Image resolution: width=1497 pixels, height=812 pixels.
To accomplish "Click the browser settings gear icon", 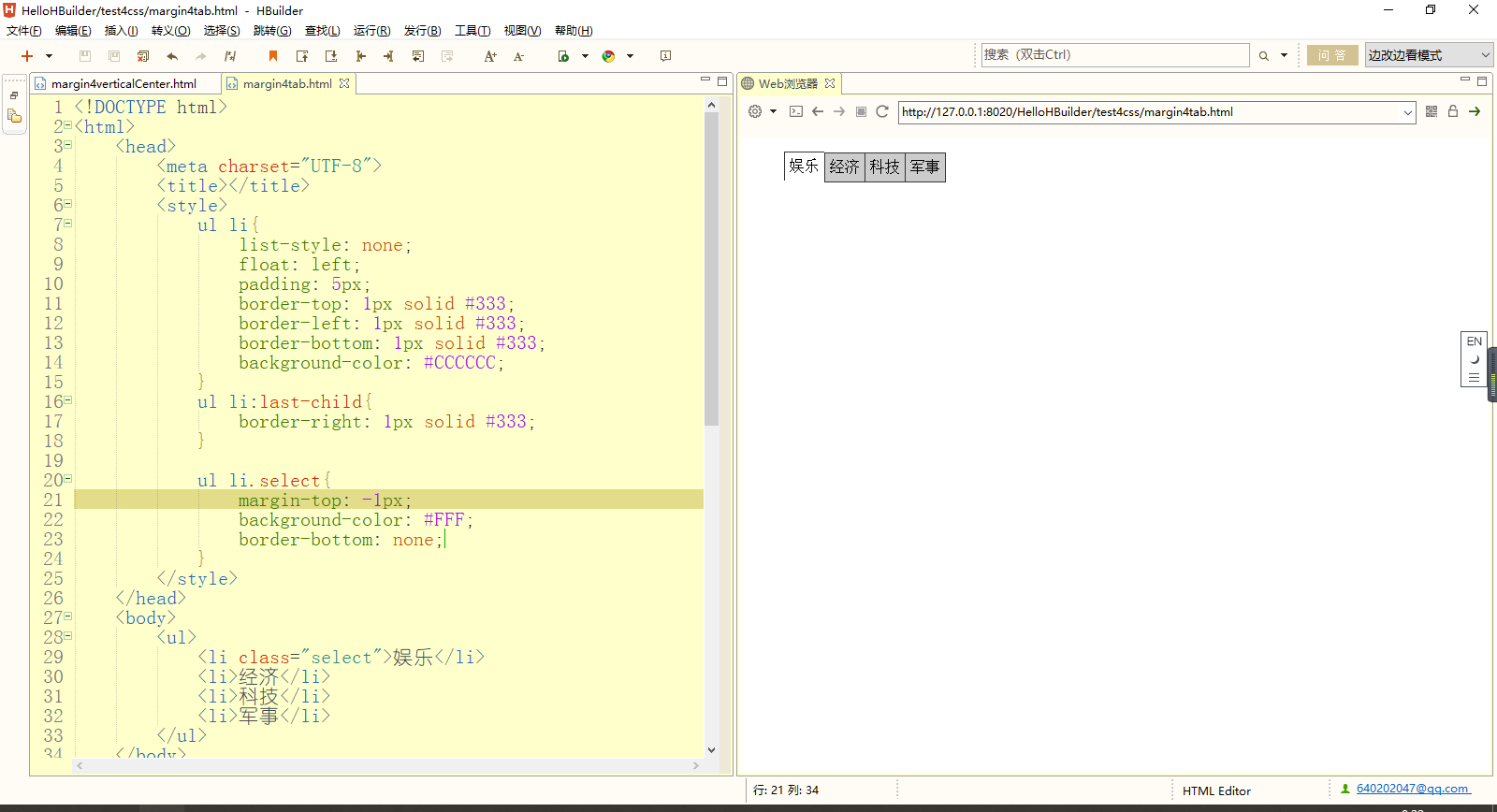I will [x=755, y=111].
